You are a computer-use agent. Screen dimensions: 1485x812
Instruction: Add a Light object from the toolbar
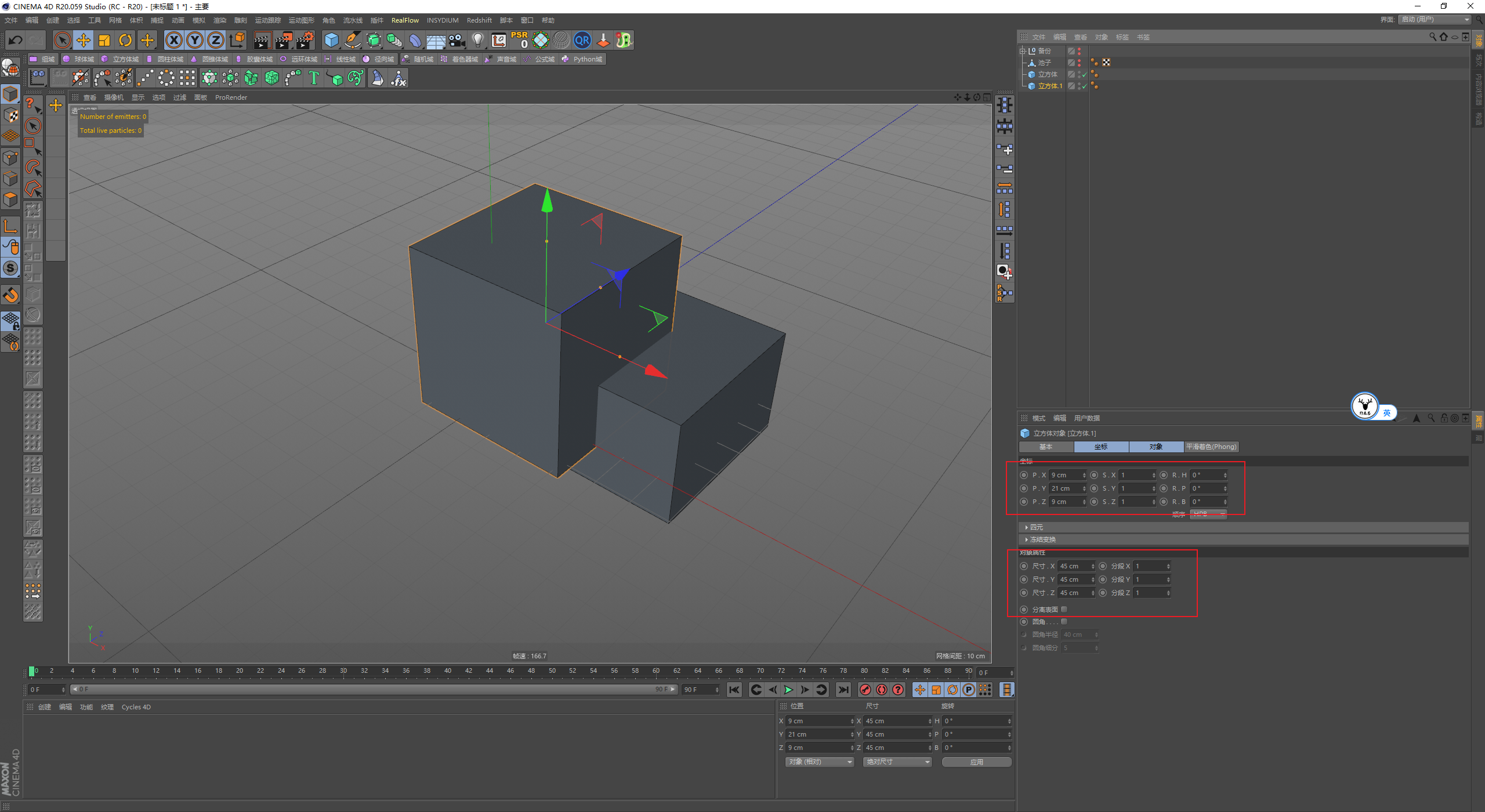point(477,40)
